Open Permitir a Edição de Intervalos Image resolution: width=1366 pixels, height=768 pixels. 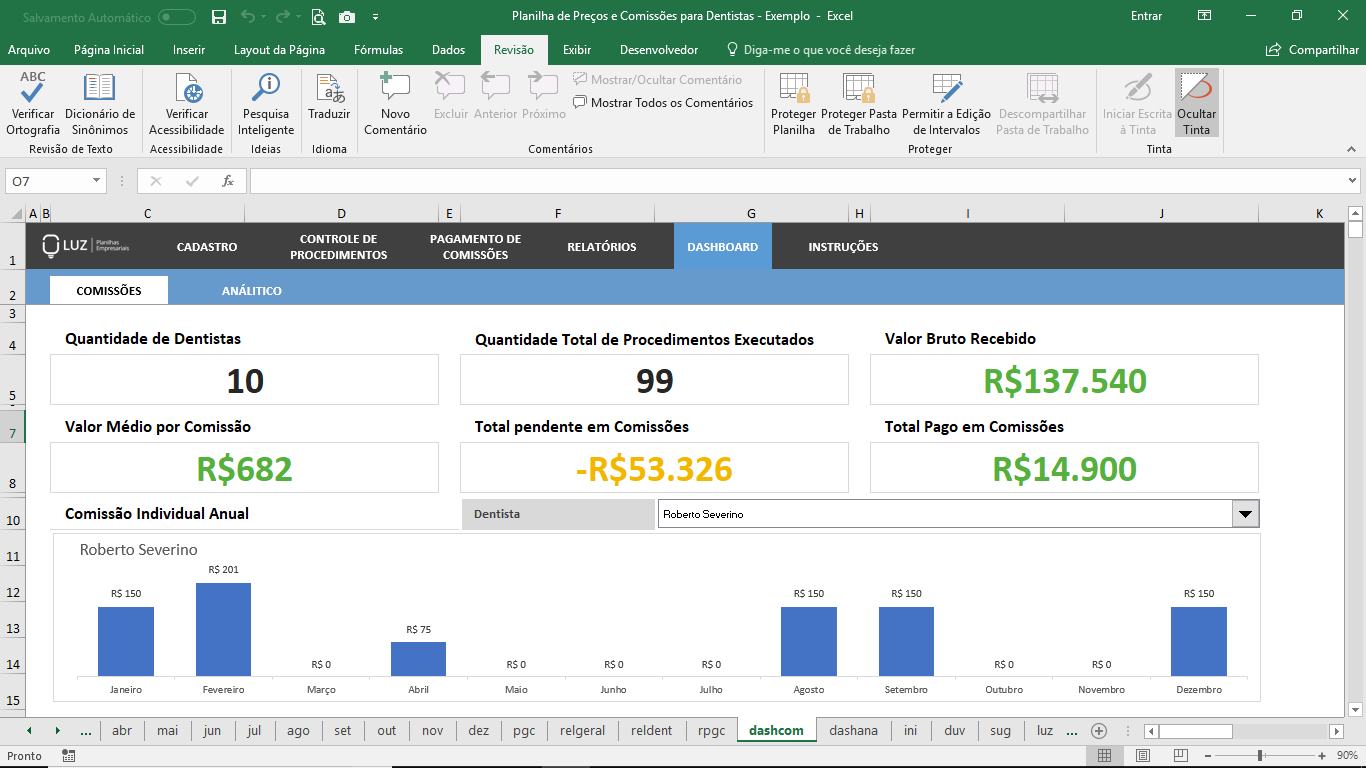click(946, 104)
